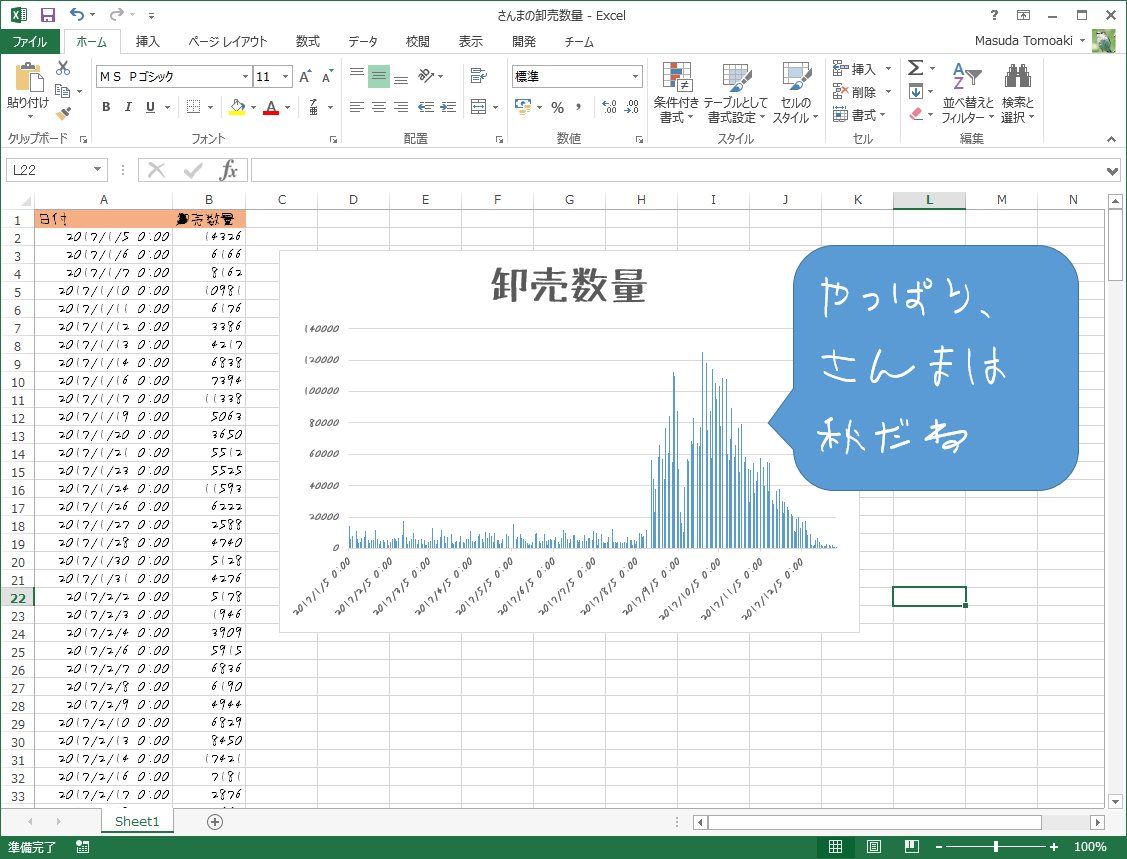1127x859 pixels.
Task: Open 検索と選択 binoculars tool
Action: [1017, 93]
